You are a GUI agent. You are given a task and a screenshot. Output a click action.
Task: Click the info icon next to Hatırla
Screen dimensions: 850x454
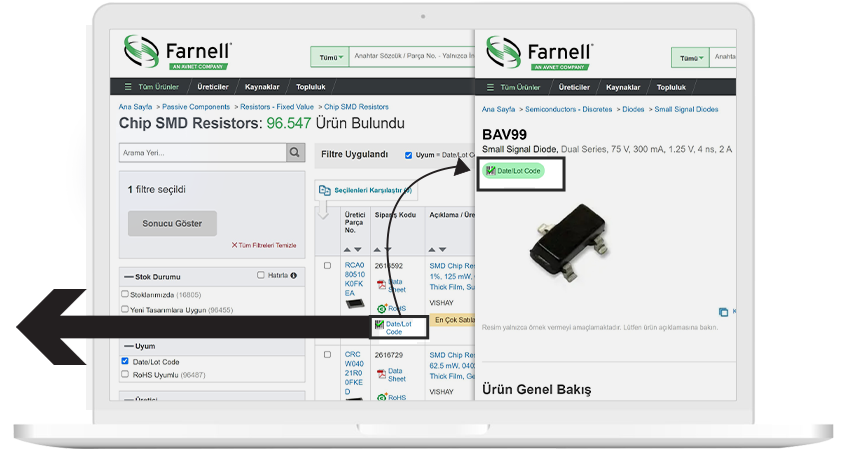(x=293, y=276)
